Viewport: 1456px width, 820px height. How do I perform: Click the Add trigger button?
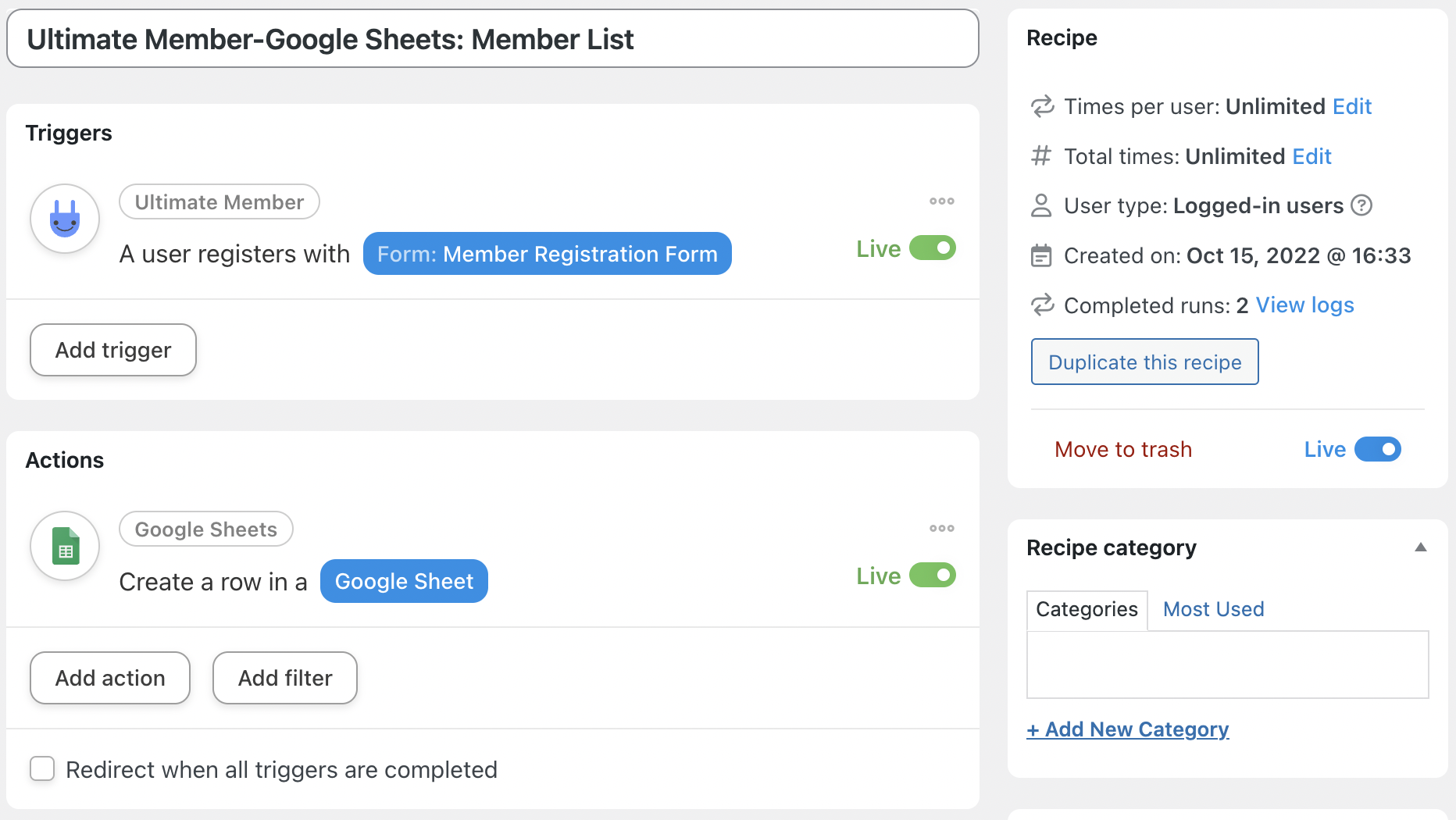113,350
